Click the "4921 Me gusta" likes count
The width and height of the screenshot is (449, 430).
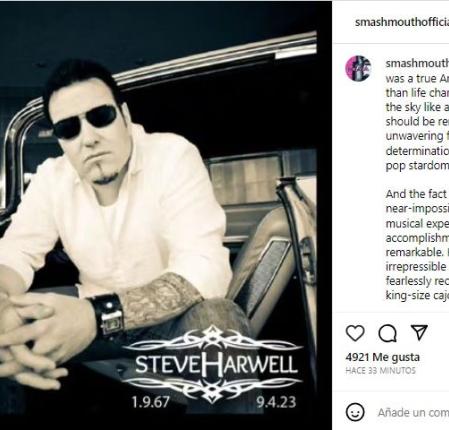point(382,357)
